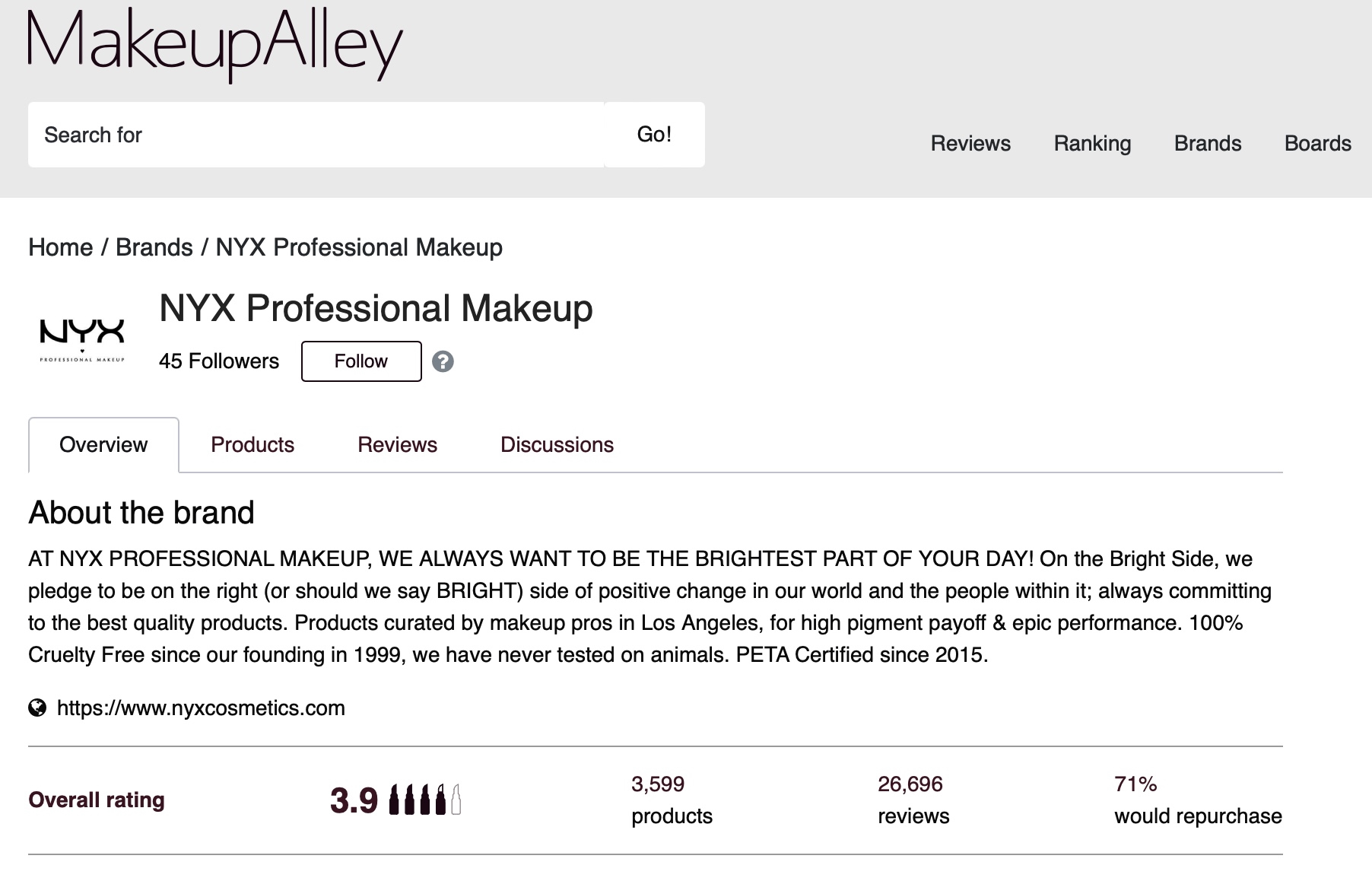Click the lipstick rating icons

424,800
